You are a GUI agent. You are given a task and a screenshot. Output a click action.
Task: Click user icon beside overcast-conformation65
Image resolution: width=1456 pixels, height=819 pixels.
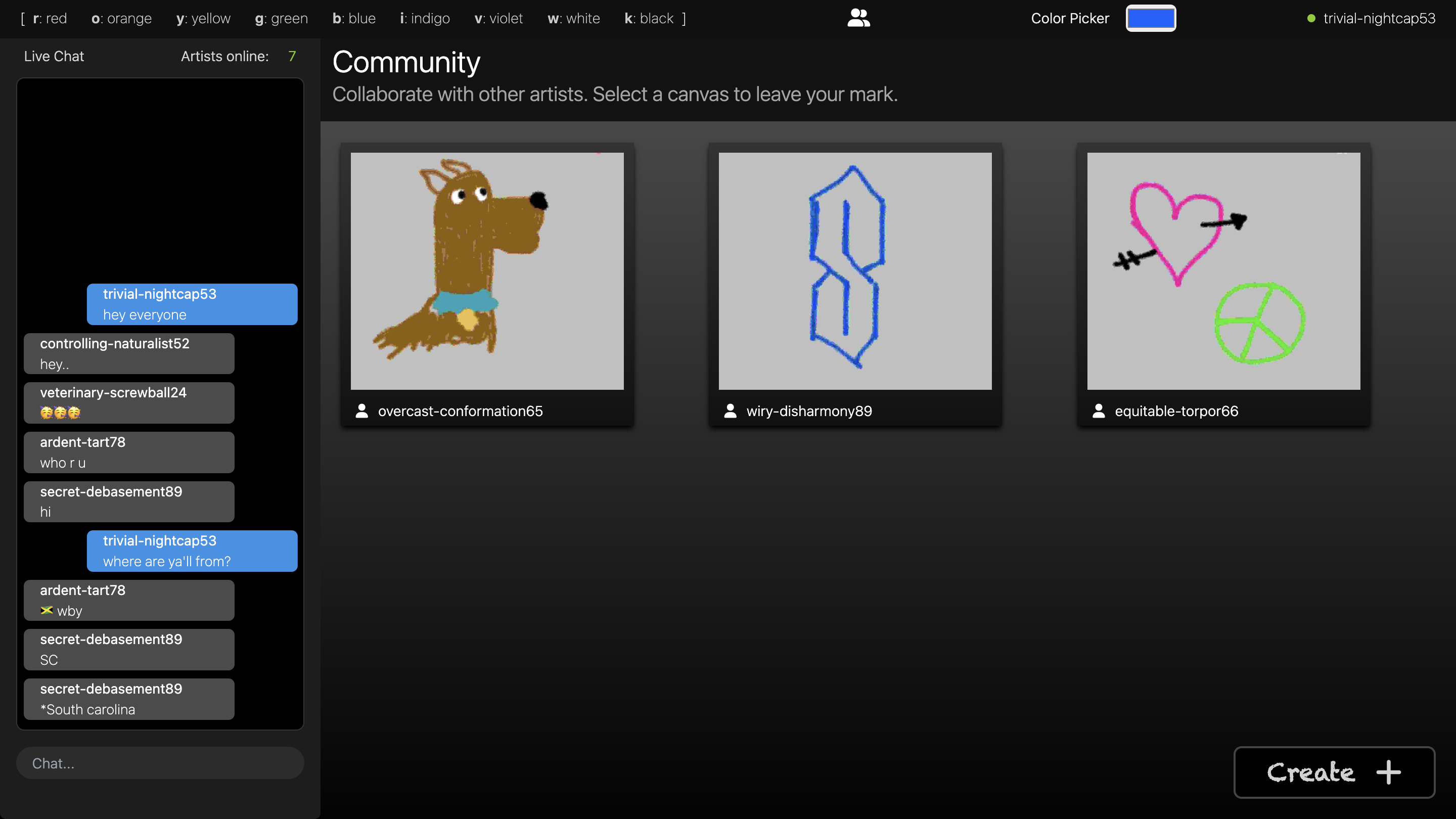(362, 411)
